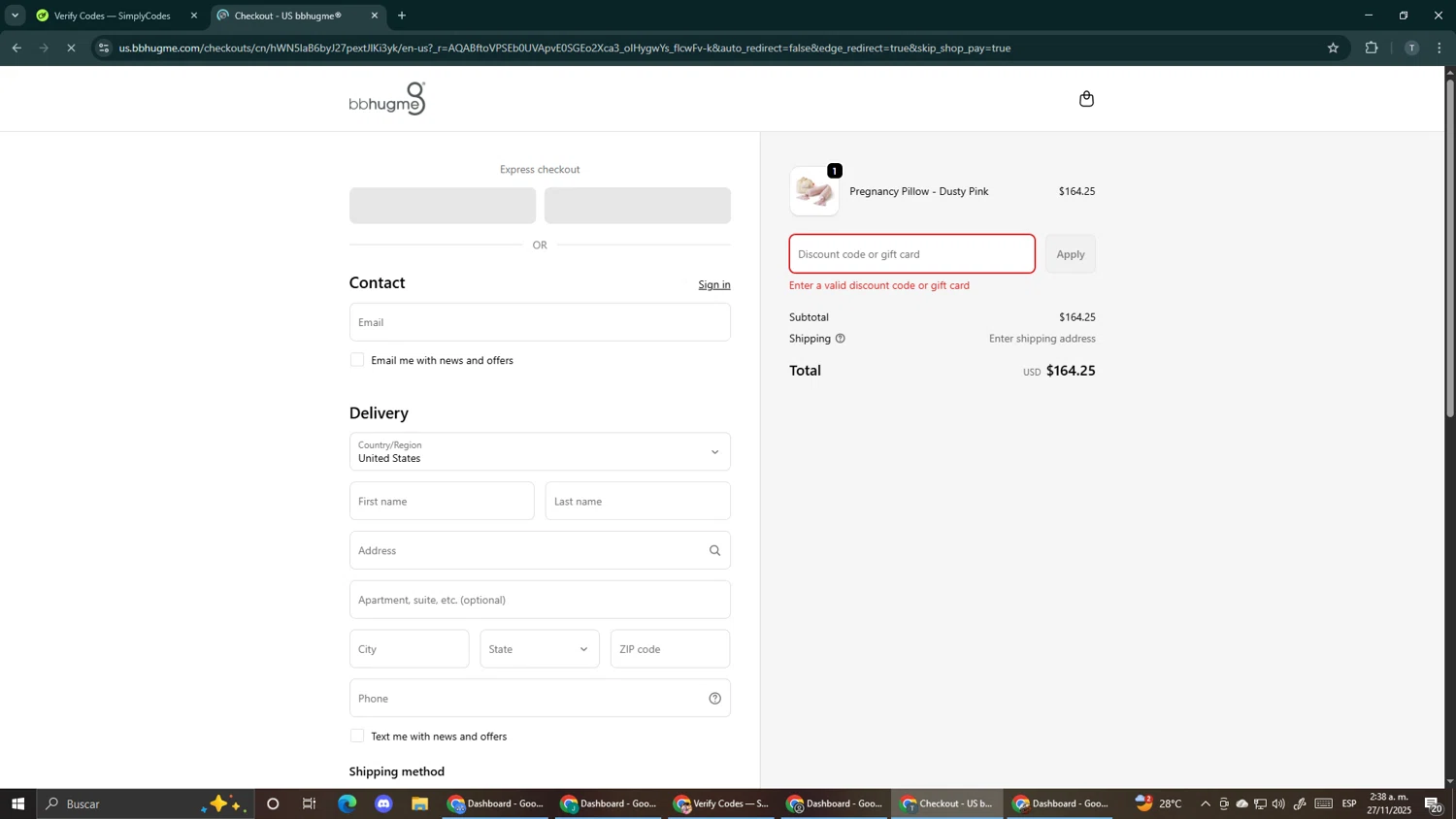Focus the Email input field
The height and width of the screenshot is (819, 1456).
[540, 322]
